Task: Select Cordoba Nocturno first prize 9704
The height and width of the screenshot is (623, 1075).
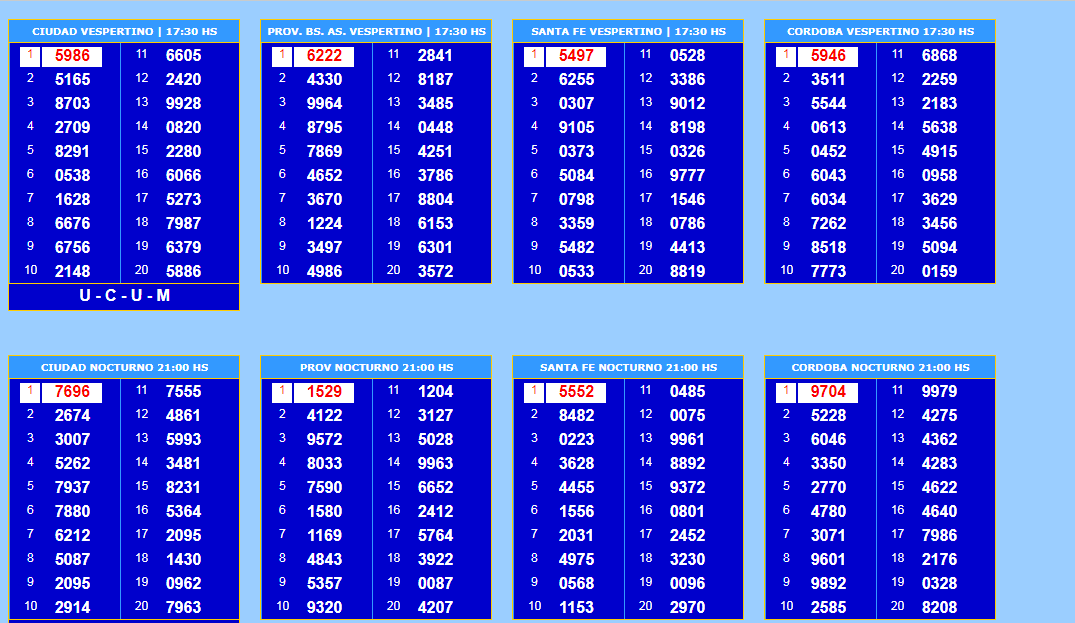Action: (828, 392)
